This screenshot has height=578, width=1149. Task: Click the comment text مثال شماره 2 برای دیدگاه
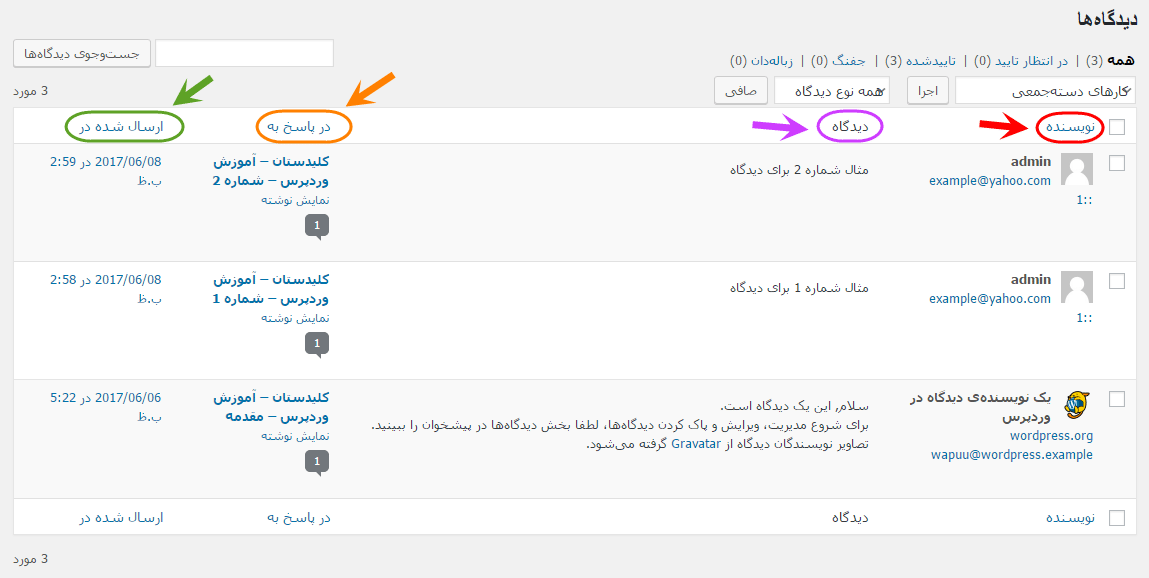pyautogui.click(x=799, y=169)
